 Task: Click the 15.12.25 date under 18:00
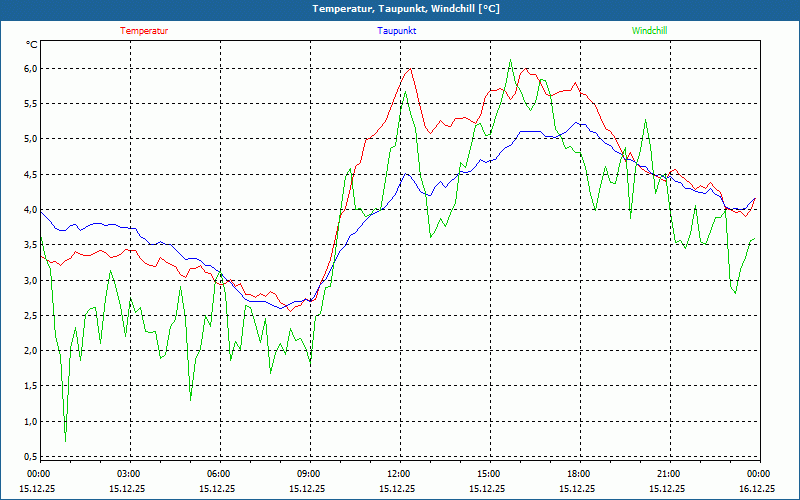coord(577,488)
